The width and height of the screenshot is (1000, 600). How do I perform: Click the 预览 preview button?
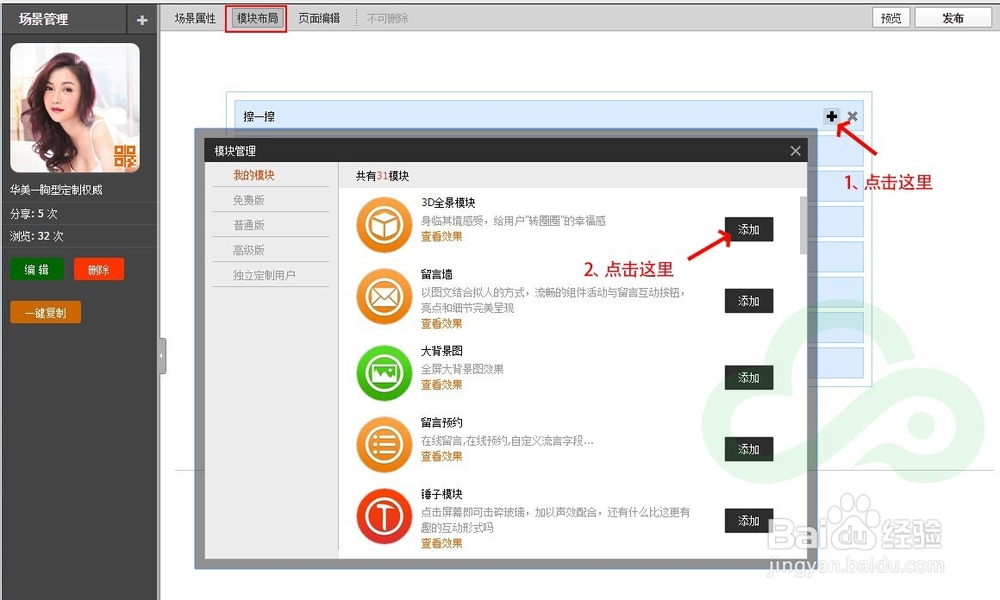891,17
